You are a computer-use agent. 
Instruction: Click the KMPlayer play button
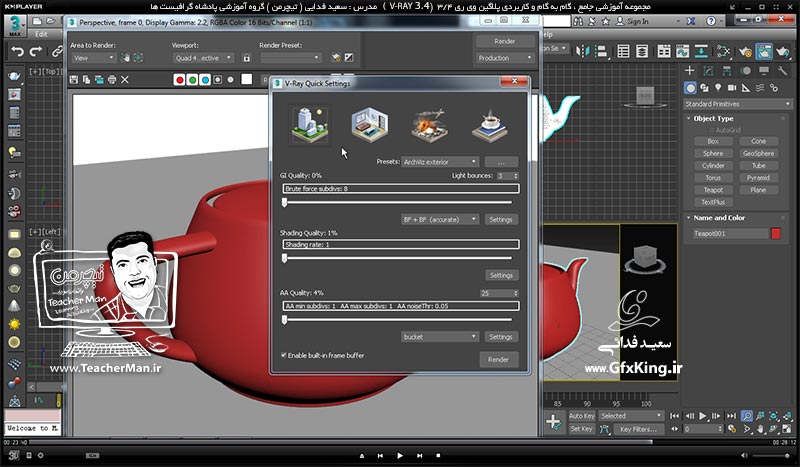click(x=399, y=455)
